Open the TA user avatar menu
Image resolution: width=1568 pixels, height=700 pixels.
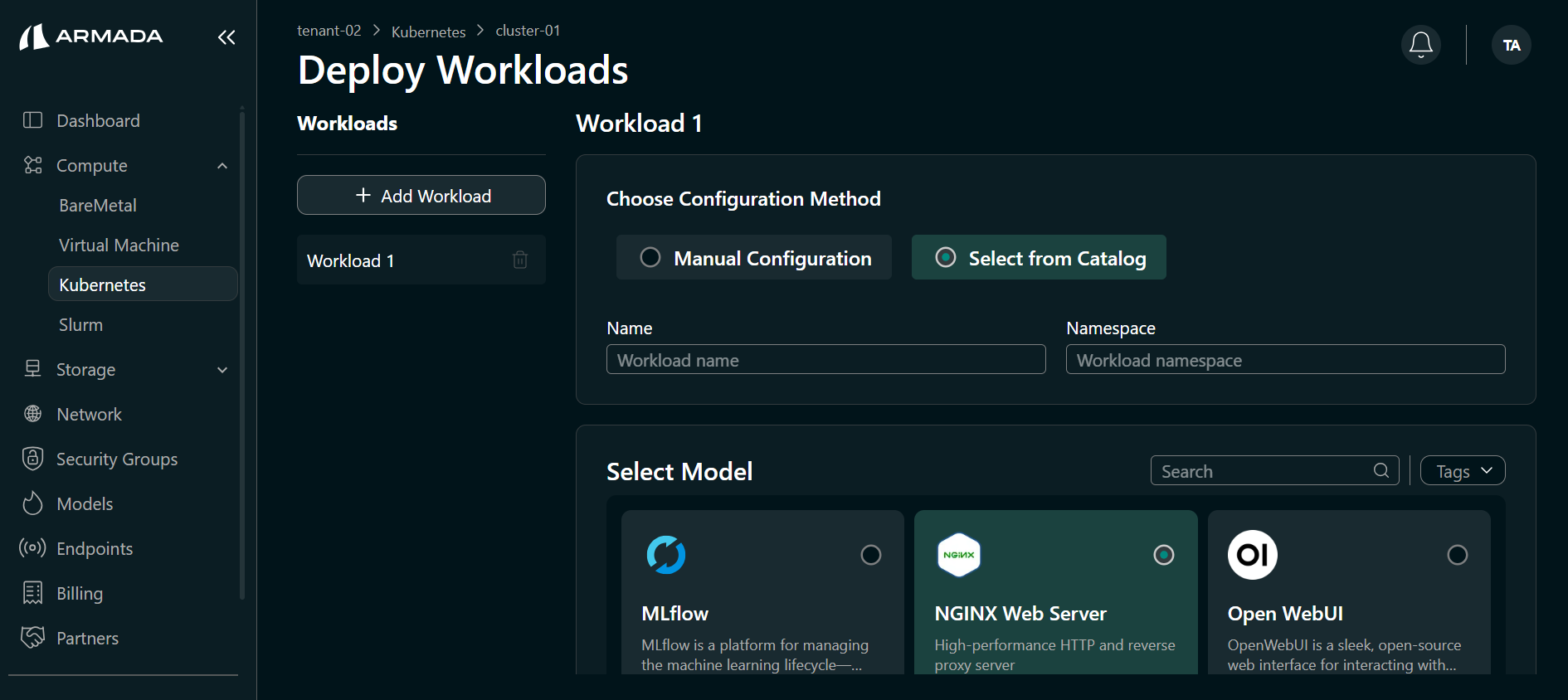pos(1512,45)
